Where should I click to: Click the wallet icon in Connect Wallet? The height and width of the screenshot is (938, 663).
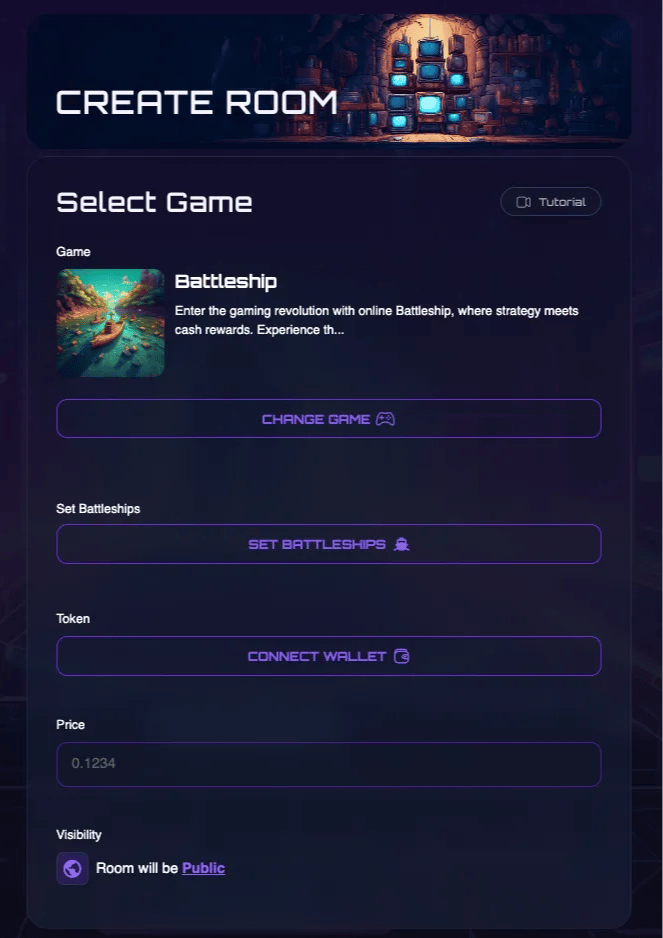coord(402,656)
